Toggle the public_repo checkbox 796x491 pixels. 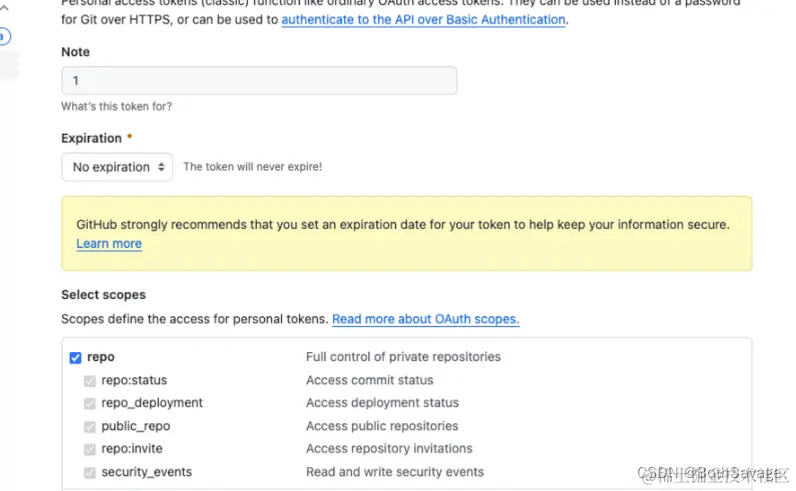90,426
